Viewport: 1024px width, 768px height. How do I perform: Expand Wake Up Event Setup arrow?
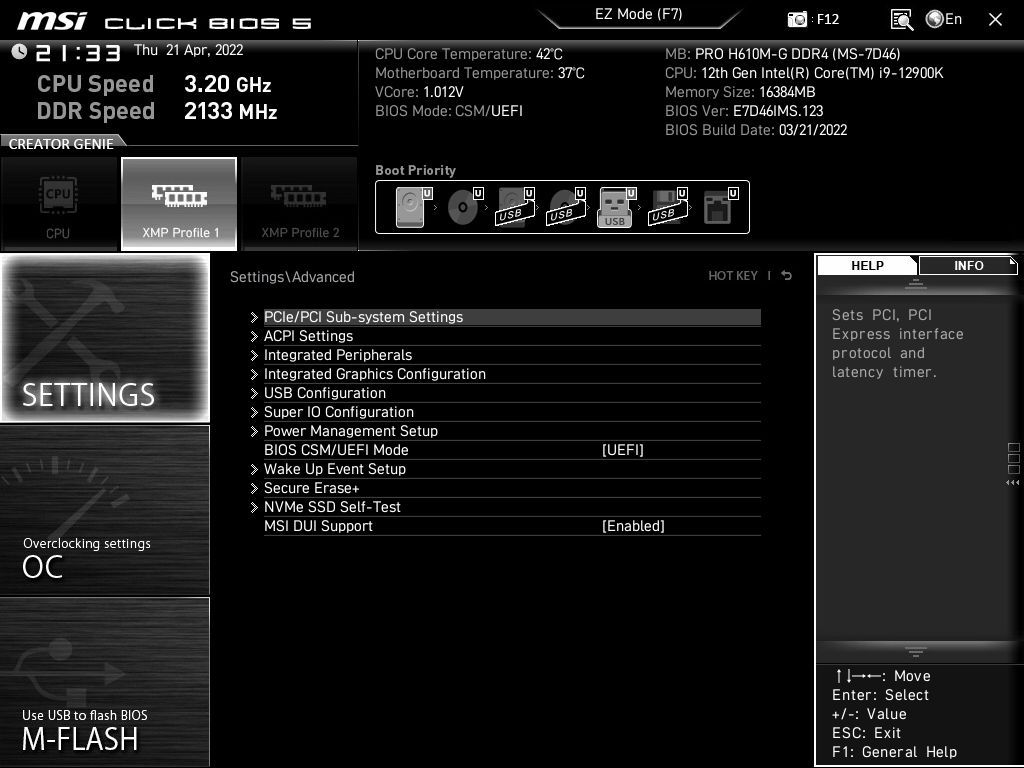coord(254,469)
